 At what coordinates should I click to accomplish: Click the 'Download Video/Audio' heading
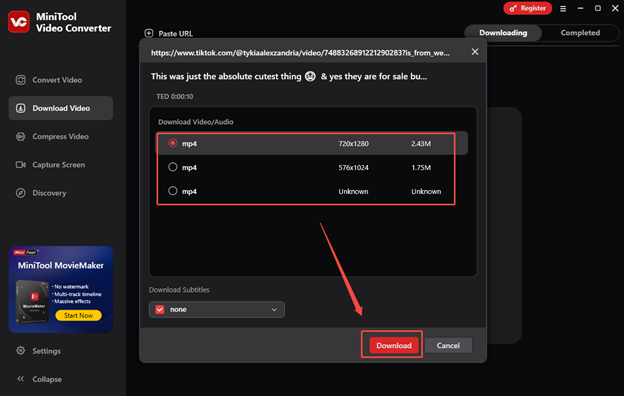point(196,122)
